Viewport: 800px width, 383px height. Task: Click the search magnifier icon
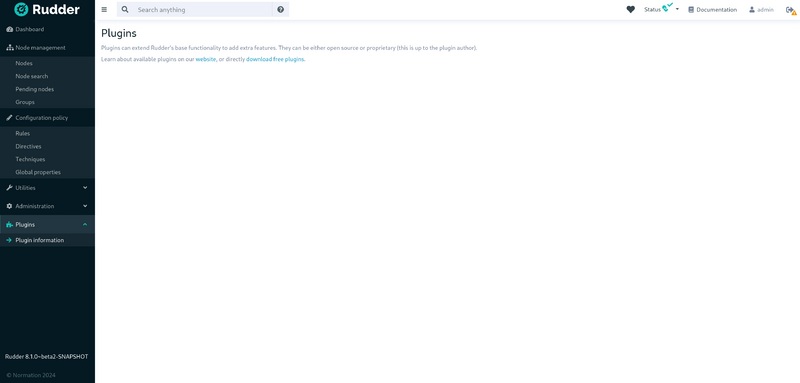pyautogui.click(x=125, y=10)
